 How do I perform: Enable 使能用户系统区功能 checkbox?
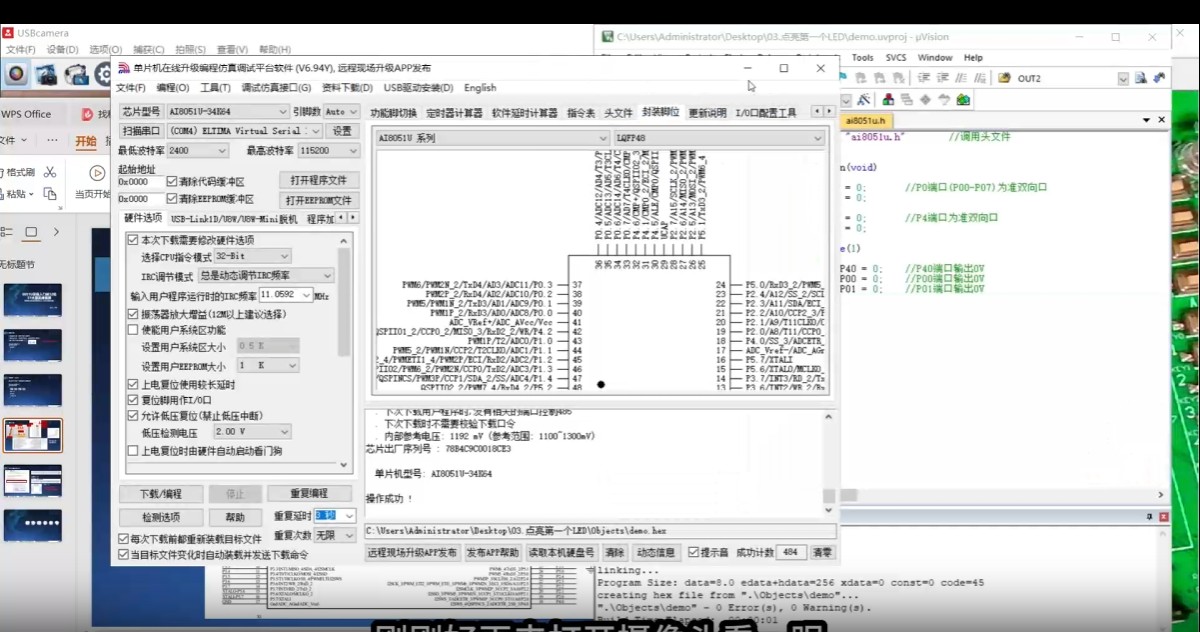[133, 330]
